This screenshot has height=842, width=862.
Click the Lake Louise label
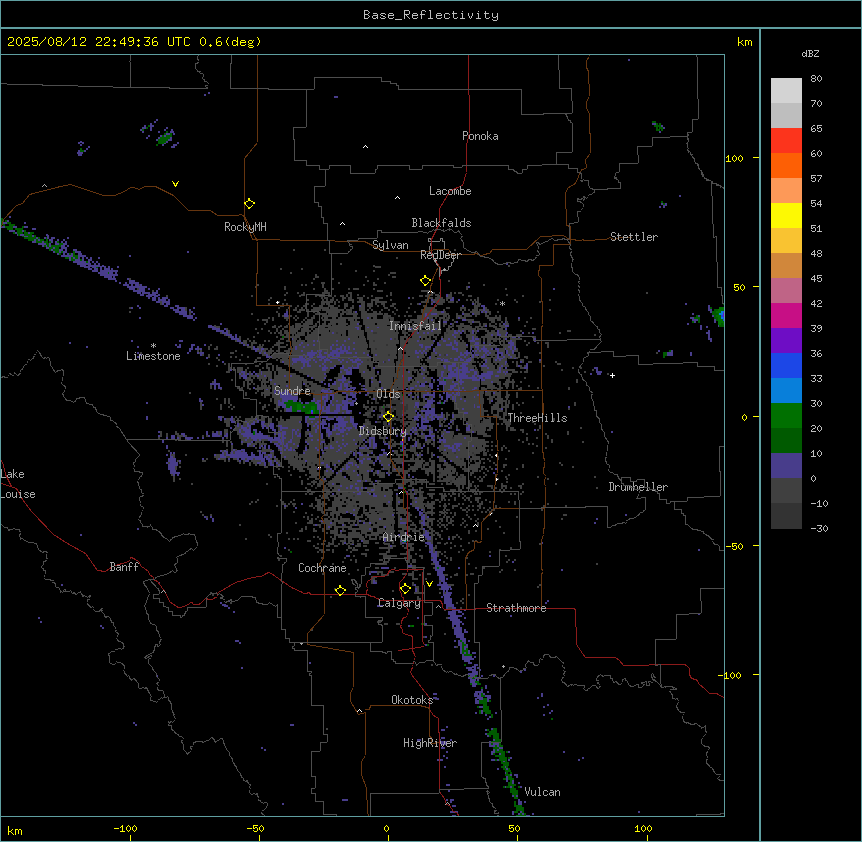point(18,484)
